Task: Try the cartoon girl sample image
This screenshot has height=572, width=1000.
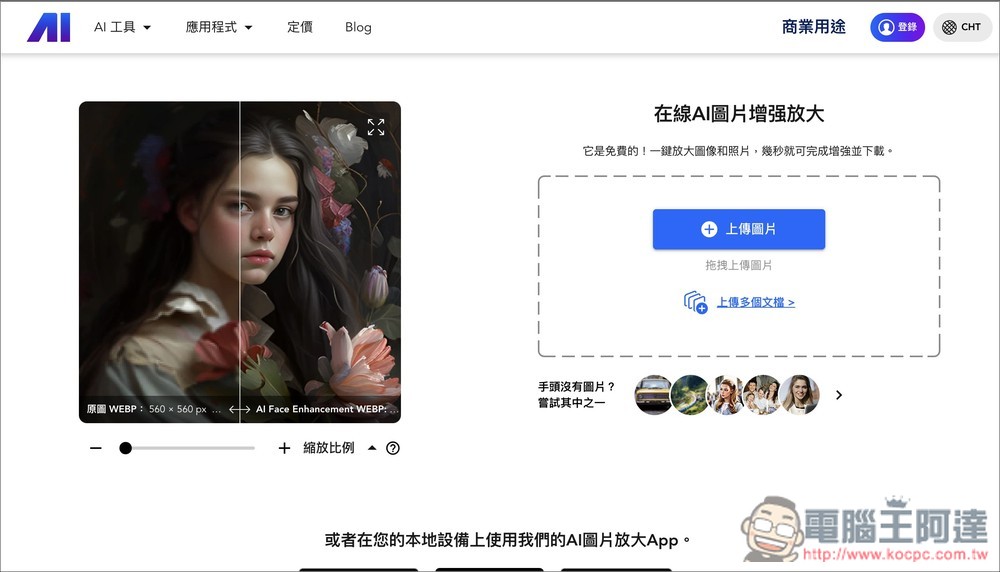Action: 726,395
